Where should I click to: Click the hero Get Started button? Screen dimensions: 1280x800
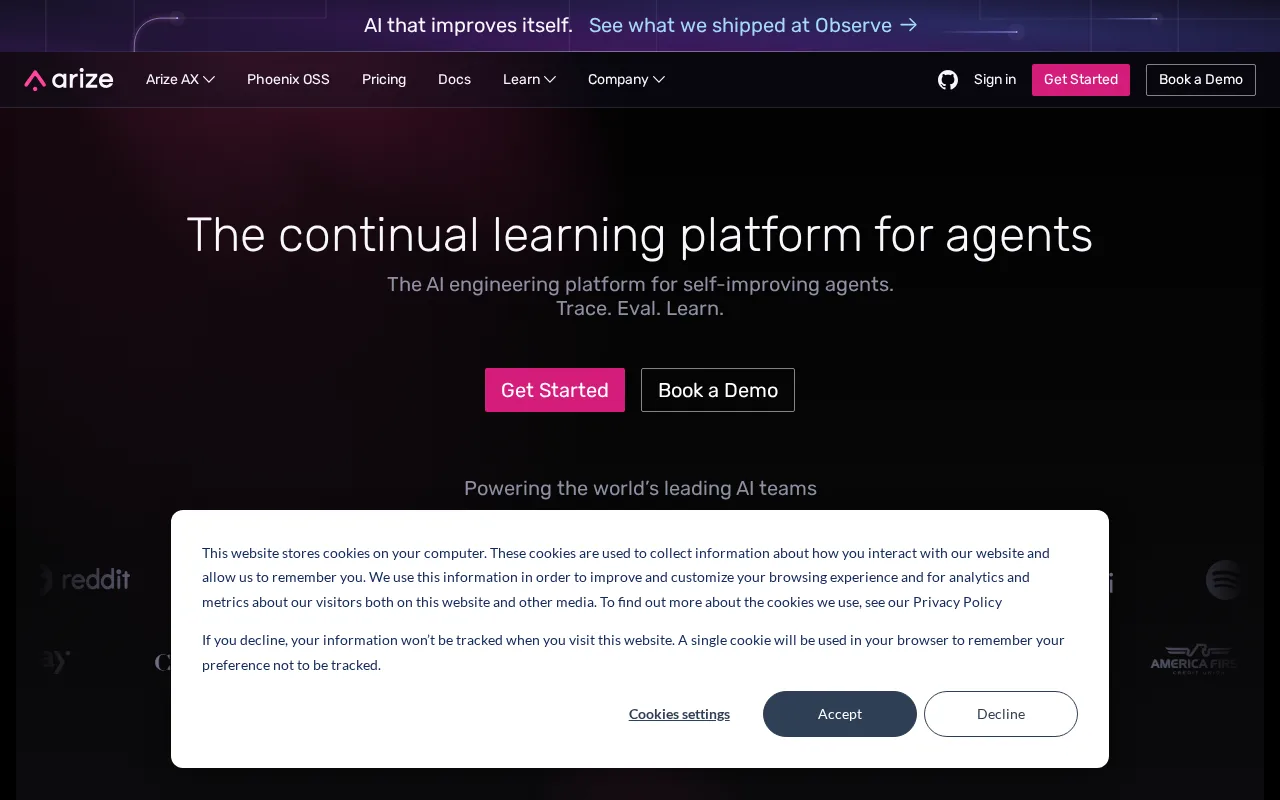[555, 390]
